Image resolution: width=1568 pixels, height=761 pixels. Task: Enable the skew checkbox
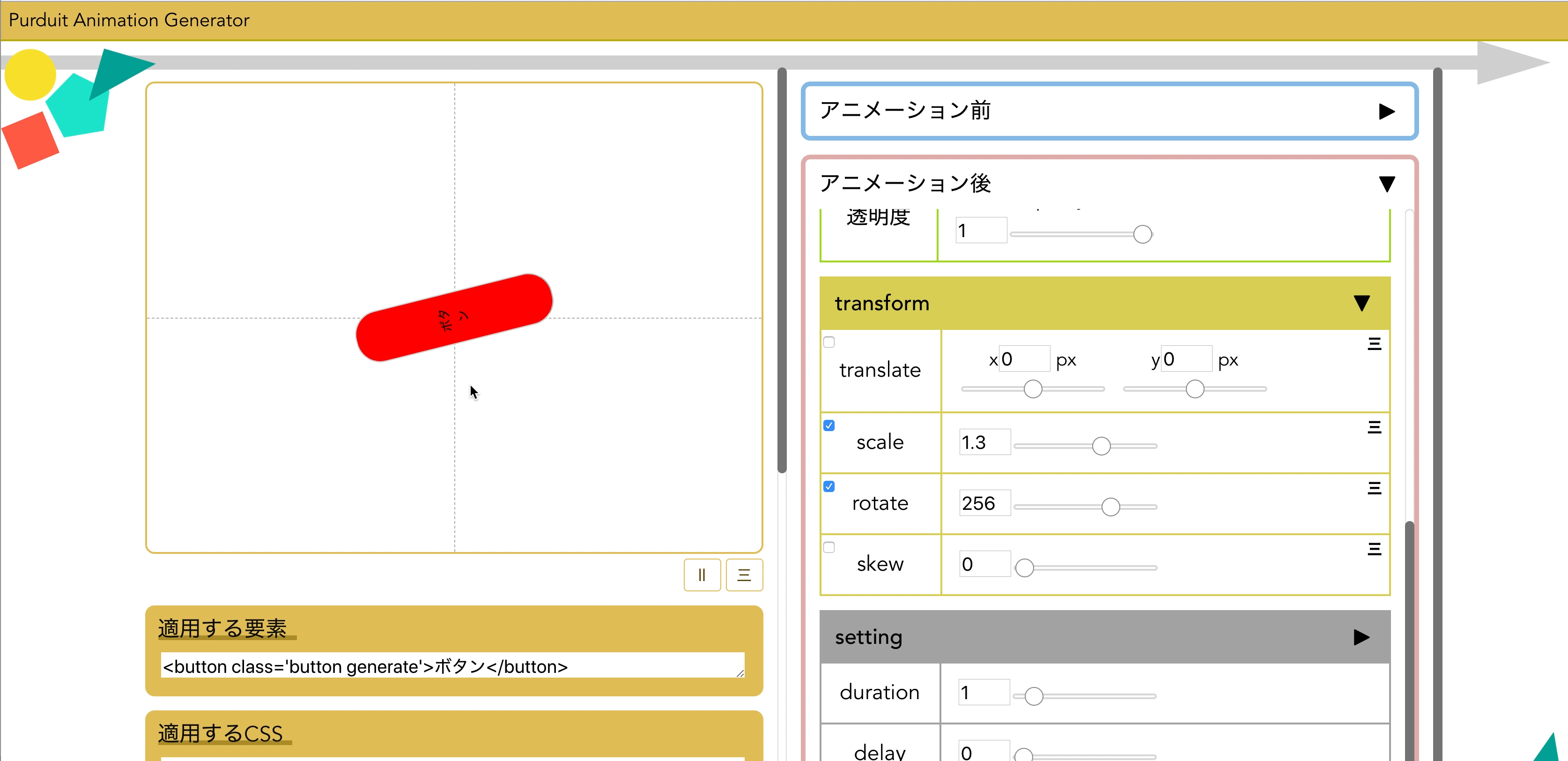[x=829, y=547]
